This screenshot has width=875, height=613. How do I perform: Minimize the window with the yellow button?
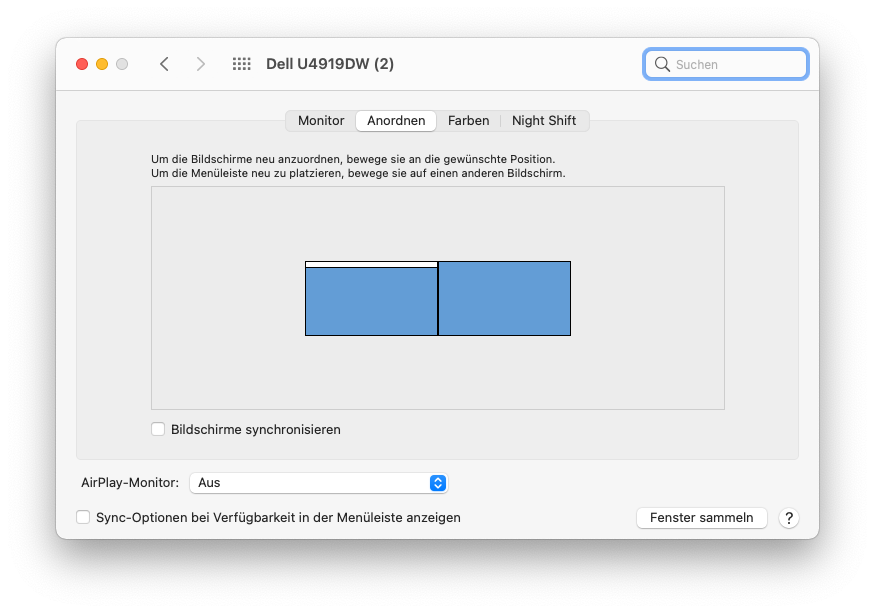(x=102, y=64)
